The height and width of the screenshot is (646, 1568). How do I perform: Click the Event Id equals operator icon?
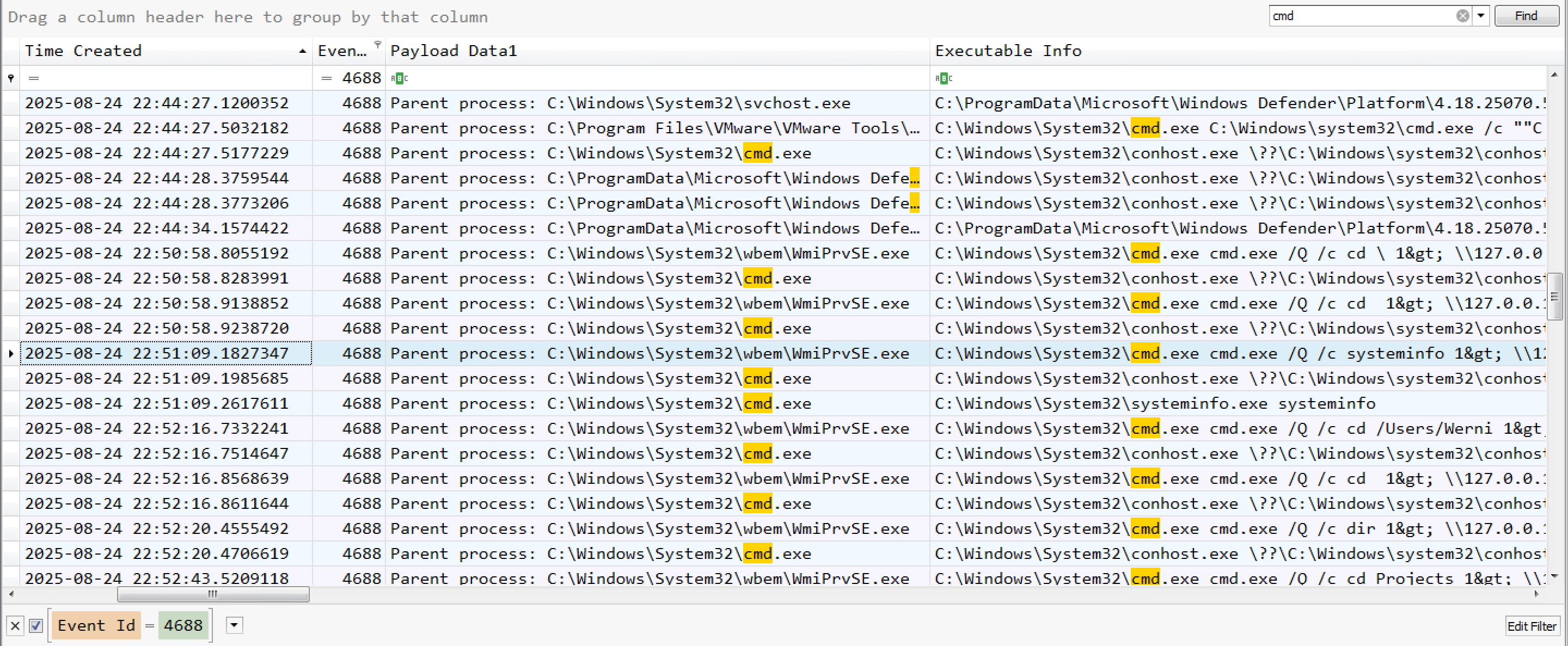click(x=326, y=78)
